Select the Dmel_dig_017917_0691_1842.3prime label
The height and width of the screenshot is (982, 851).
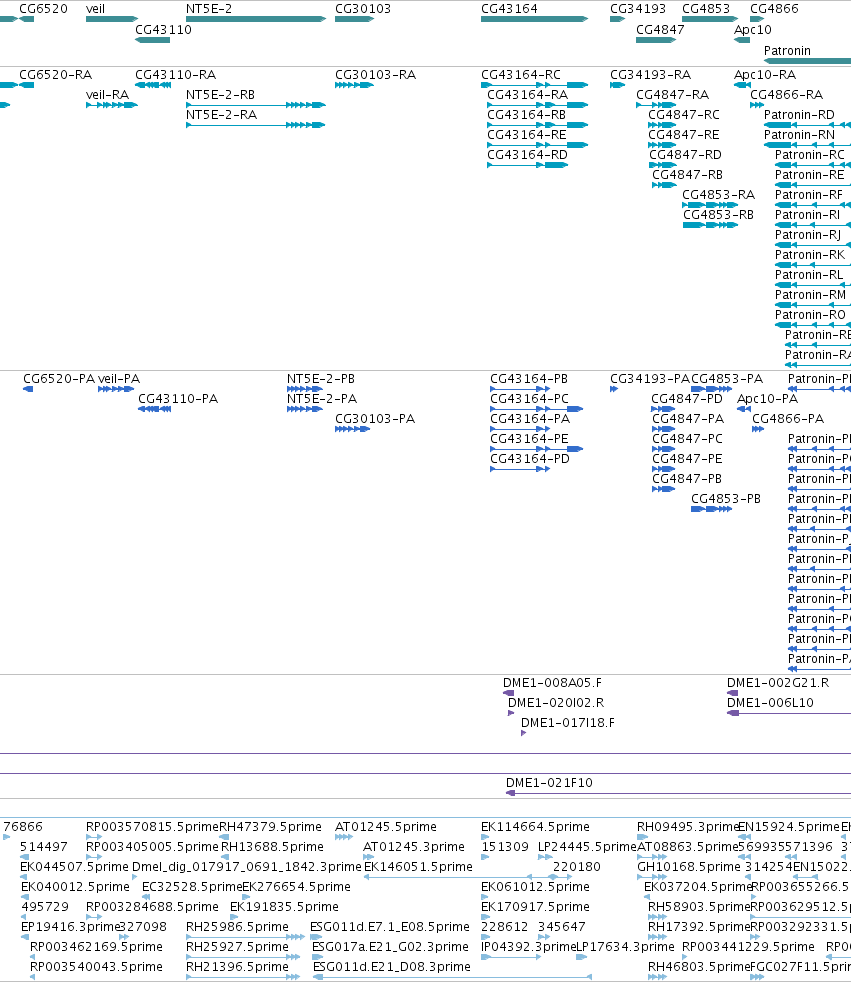tap(247, 867)
